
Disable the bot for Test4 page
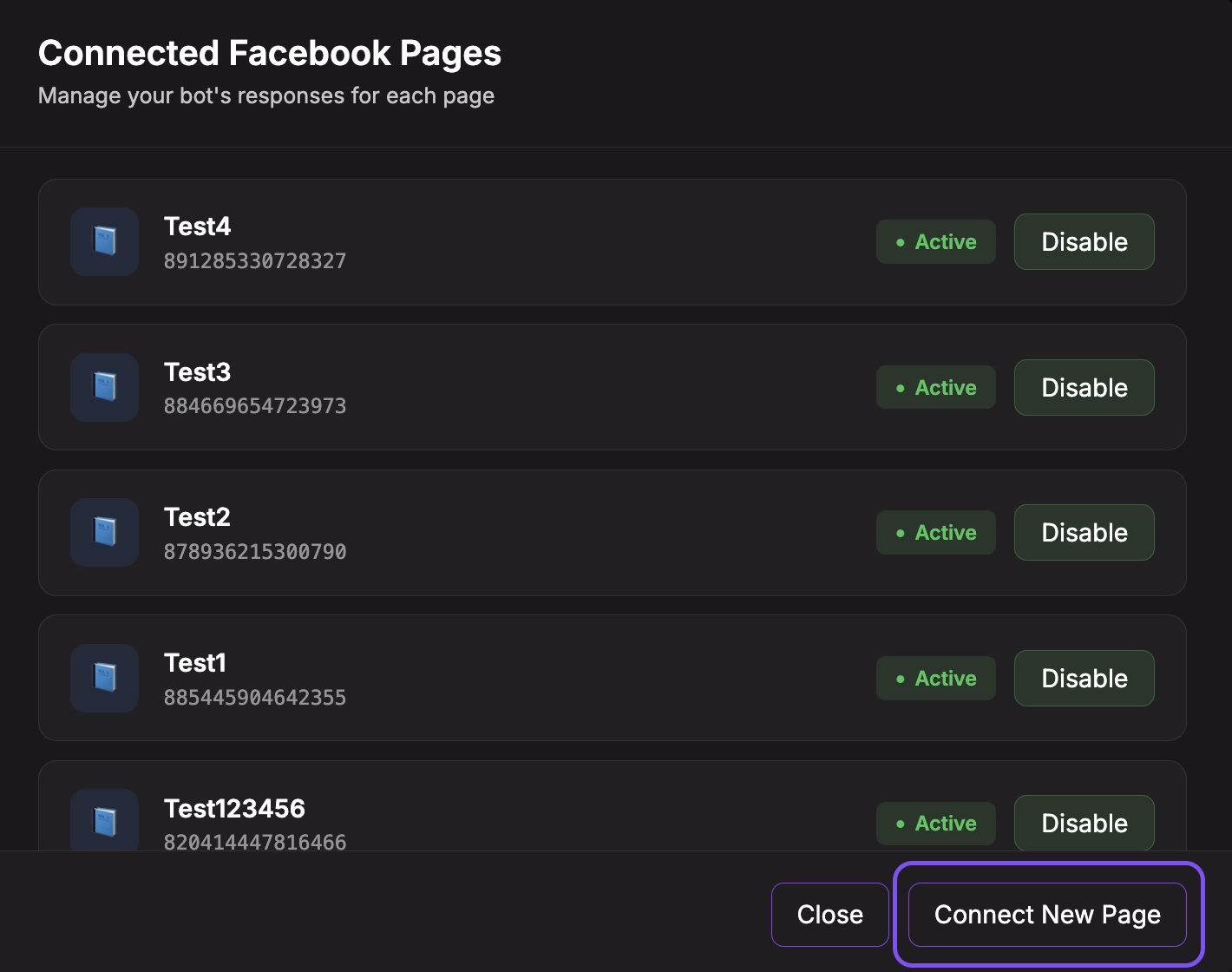tap(1084, 242)
